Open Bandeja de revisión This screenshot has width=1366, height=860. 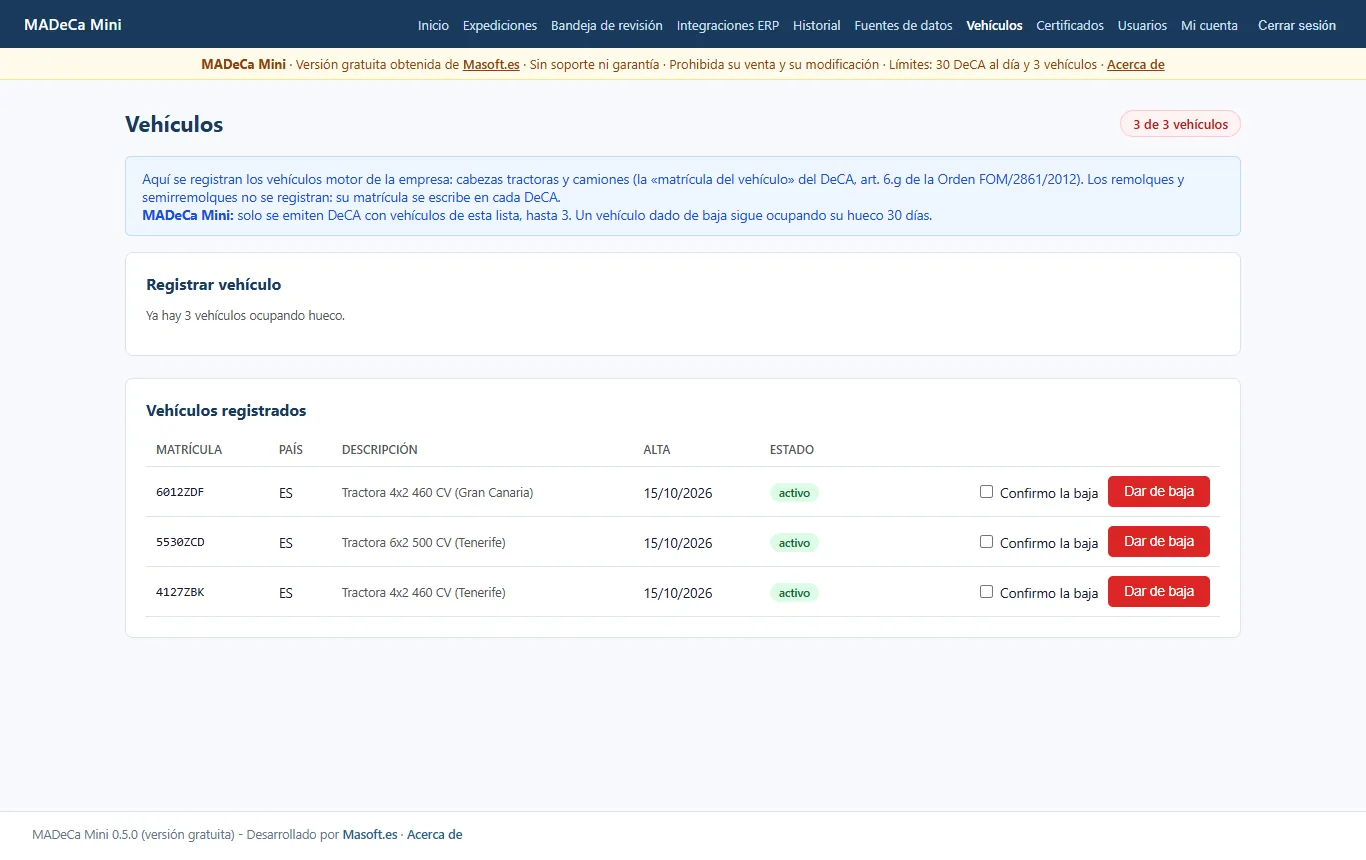tap(607, 25)
